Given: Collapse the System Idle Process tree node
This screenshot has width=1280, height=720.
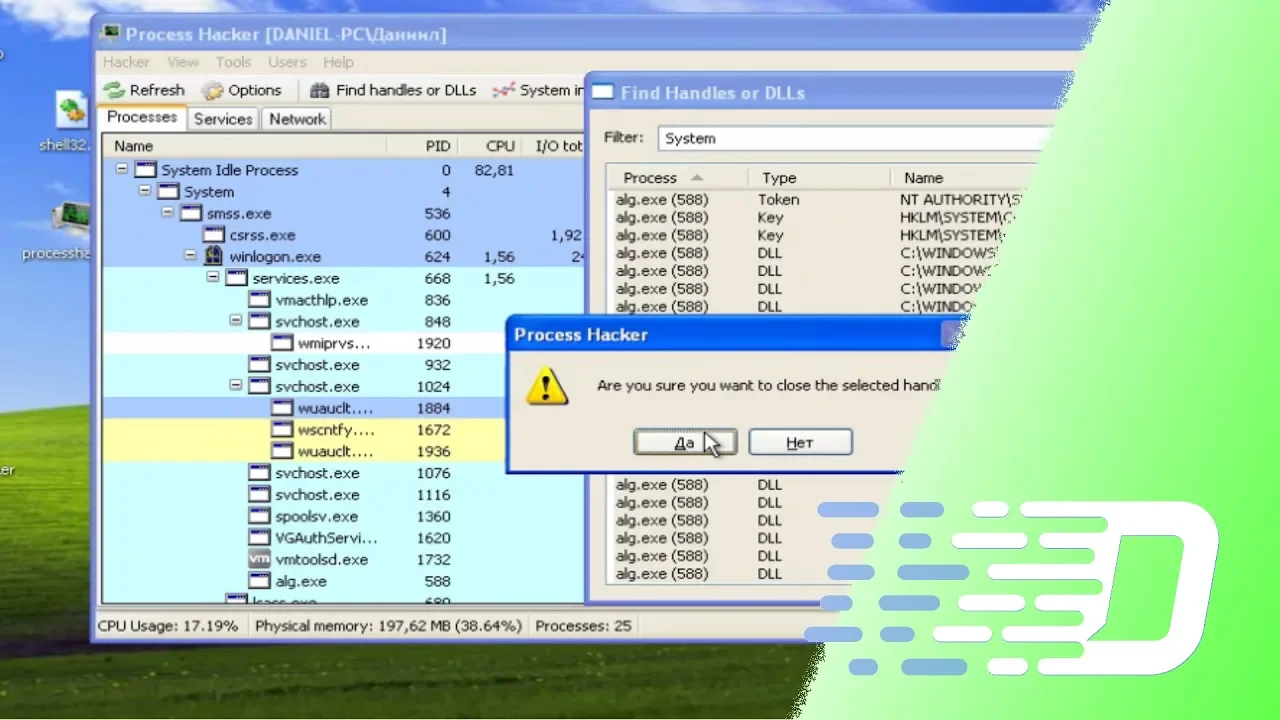Looking at the screenshot, I should (122, 170).
